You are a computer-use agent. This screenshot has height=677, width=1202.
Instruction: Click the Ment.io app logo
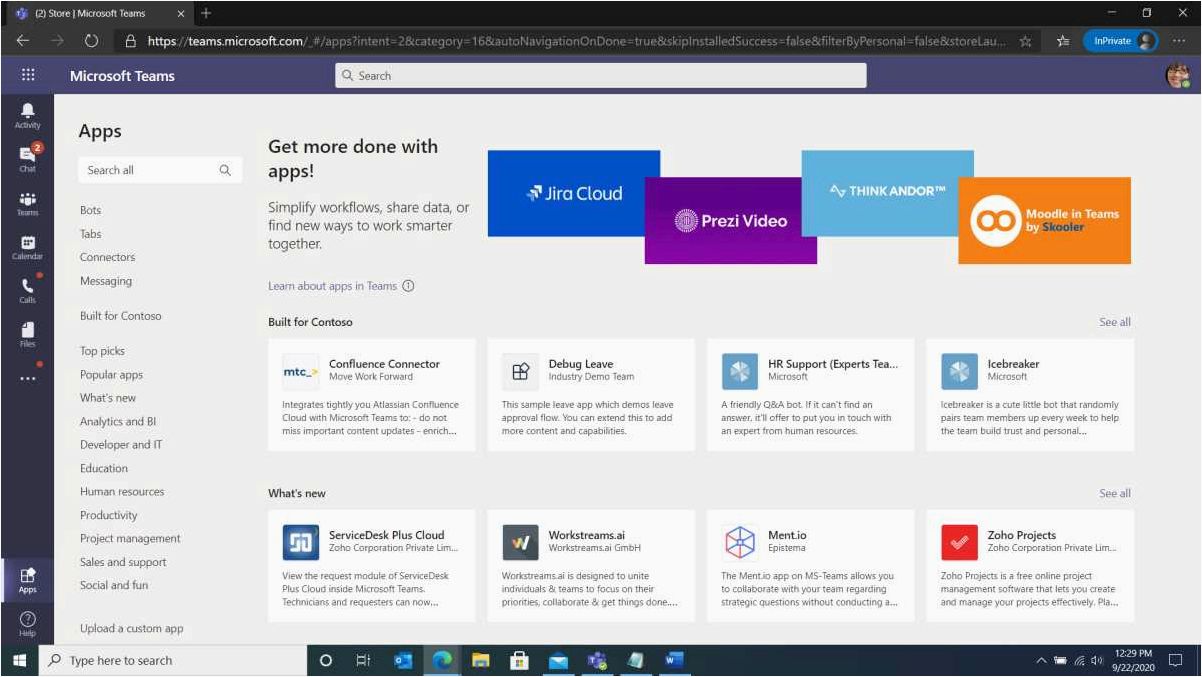coord(740,542)
